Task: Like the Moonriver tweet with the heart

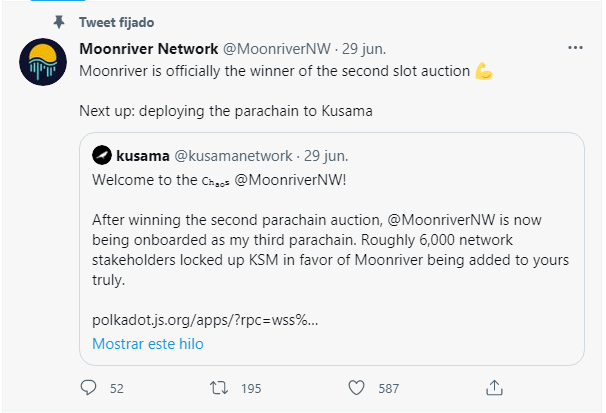Action: pyautogui.click(x=356, y=387)
